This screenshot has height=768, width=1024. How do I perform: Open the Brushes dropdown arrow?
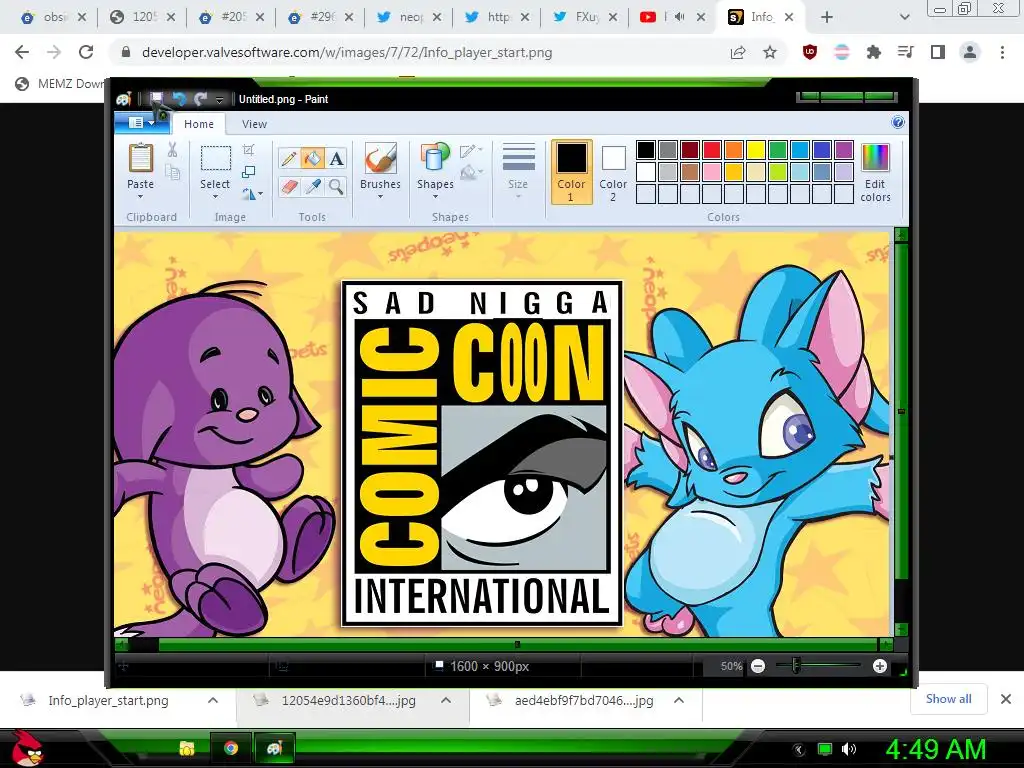pos(380,197)
